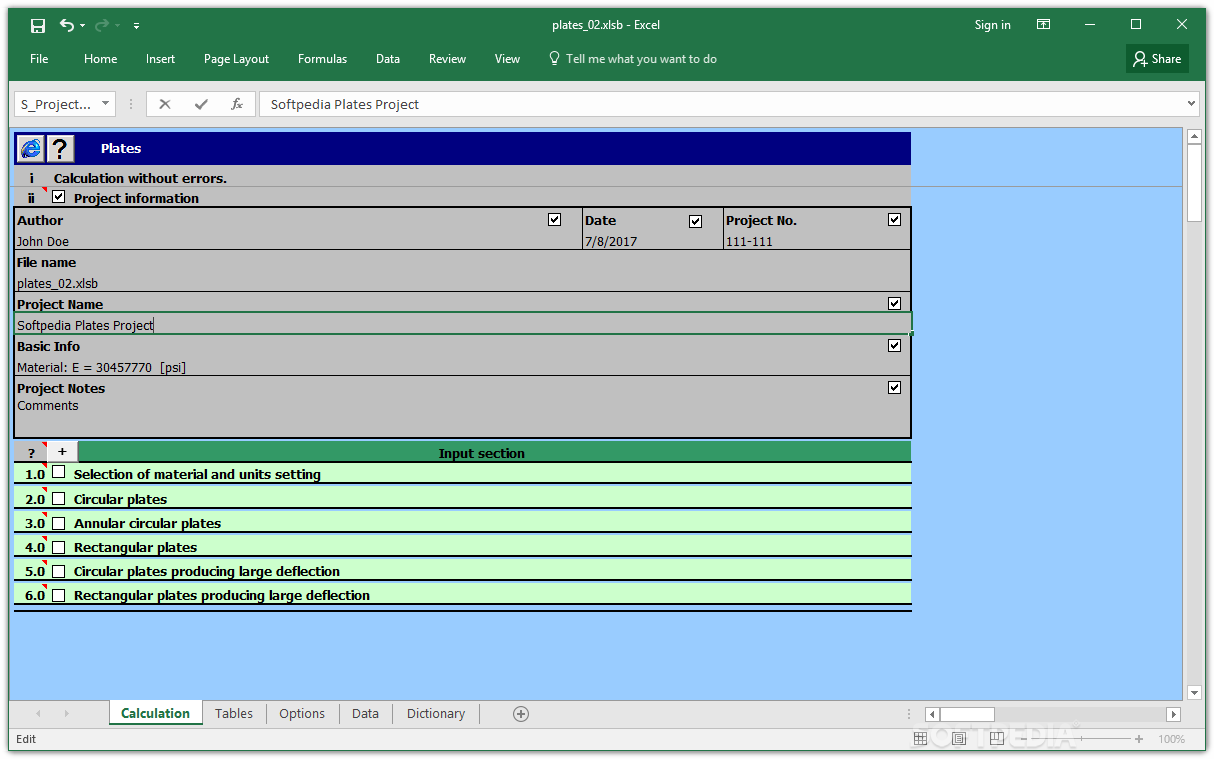Click next sheet navigation arrow
This screenshot has width=1214, height=762.
(67, 713)
